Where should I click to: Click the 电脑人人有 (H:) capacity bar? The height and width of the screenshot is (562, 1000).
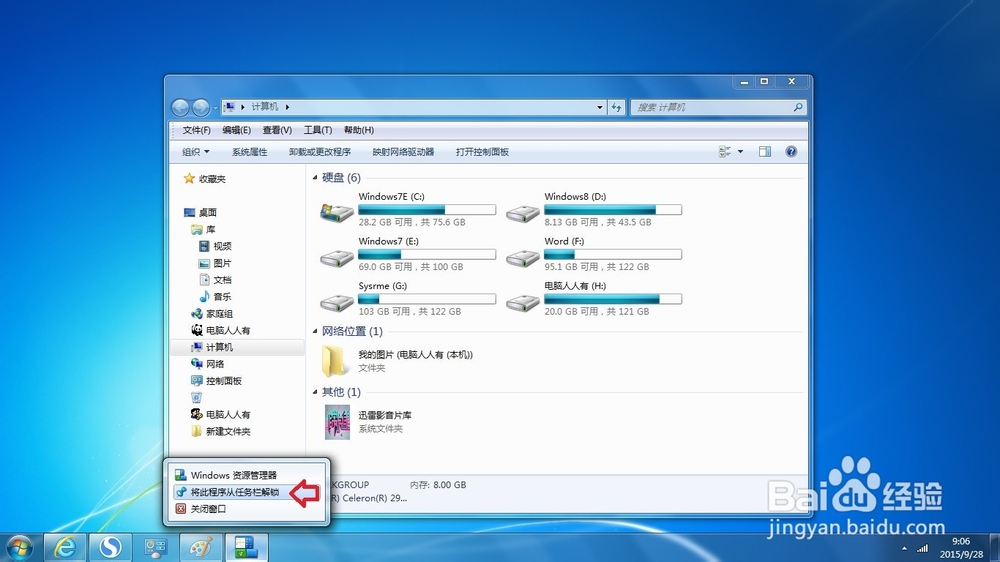click(x=613, y=299)
